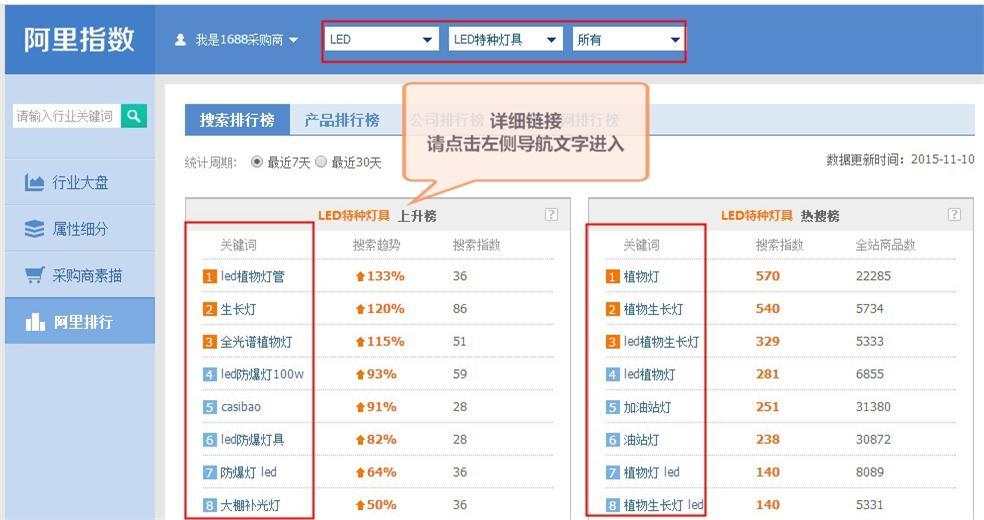Click the 采购商素描 shopping cart icon

click(x=34, y=275)
